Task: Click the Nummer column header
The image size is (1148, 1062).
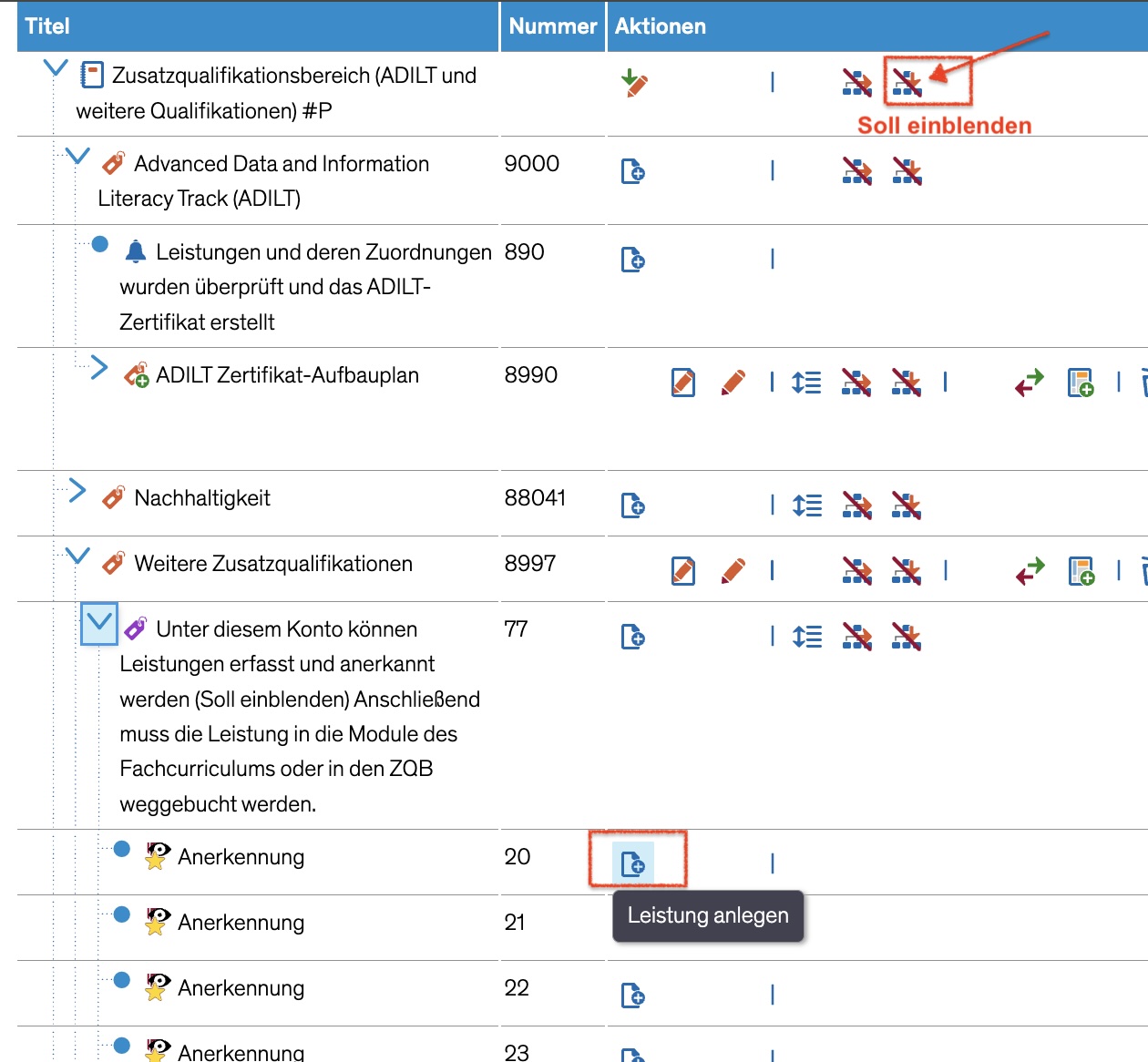Action: coord(553,26)
